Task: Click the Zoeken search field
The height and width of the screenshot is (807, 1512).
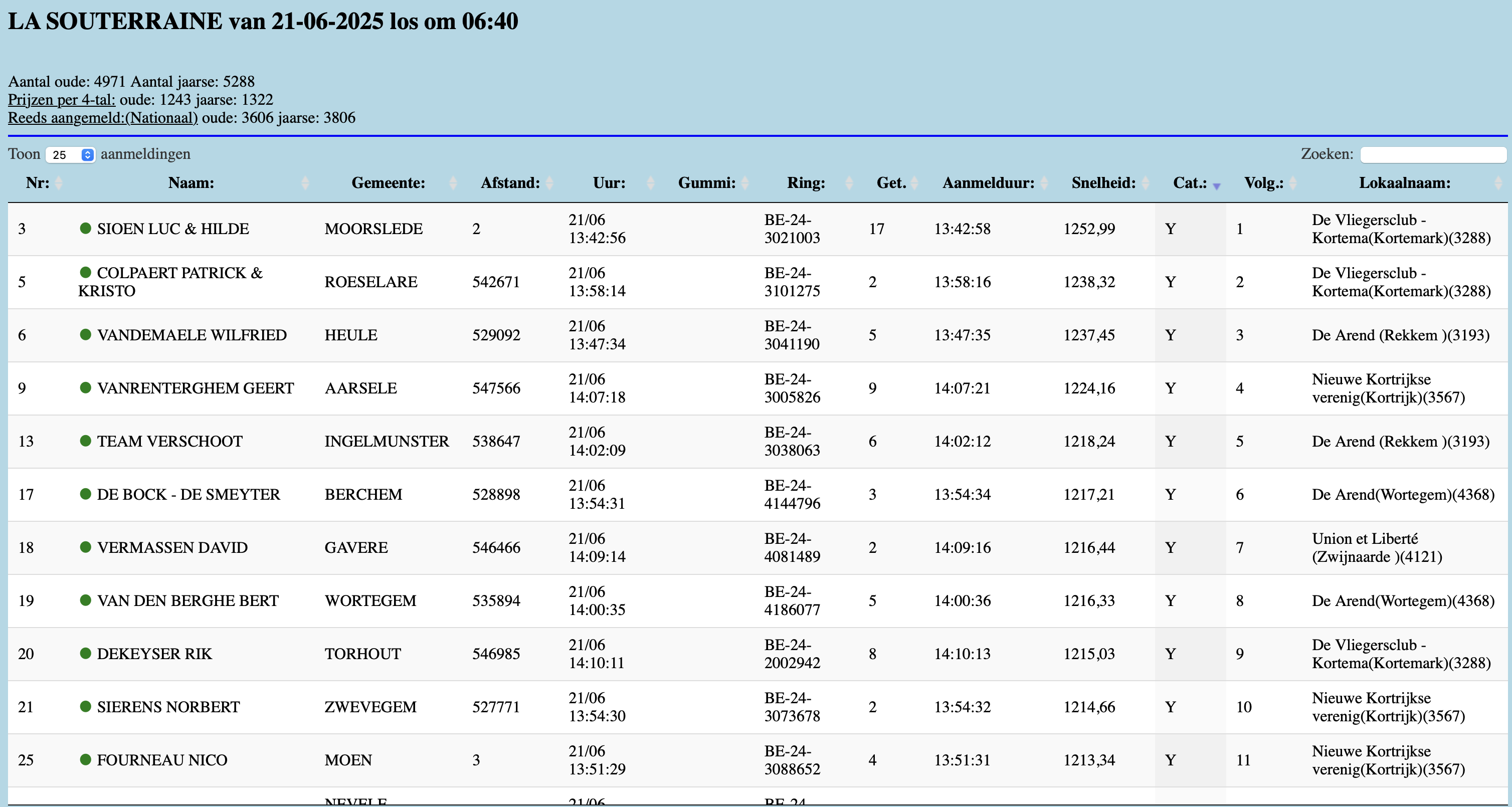Action: (x=1433, y=155)
